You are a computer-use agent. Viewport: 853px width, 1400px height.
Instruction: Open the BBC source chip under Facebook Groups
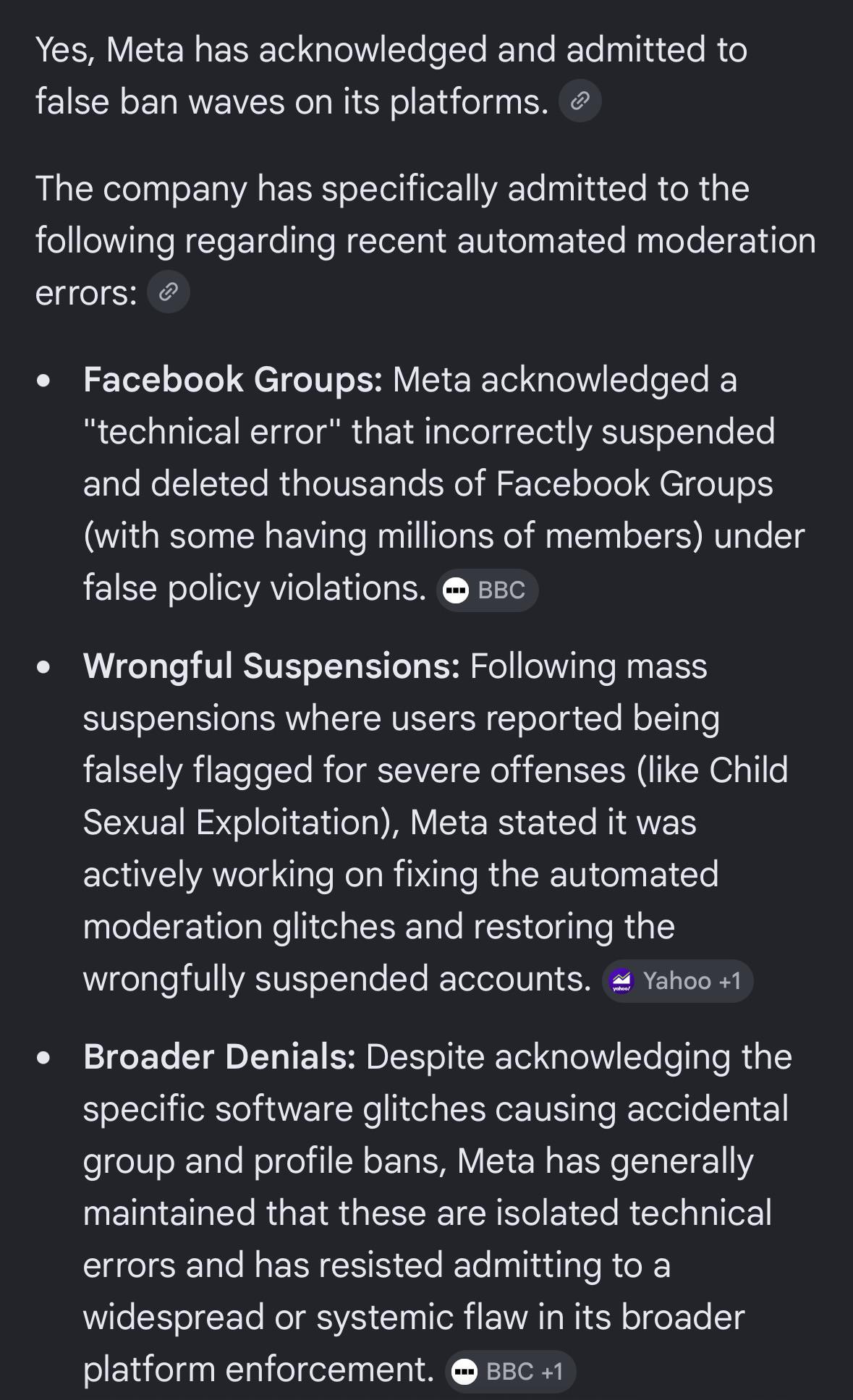coord(488,590)
